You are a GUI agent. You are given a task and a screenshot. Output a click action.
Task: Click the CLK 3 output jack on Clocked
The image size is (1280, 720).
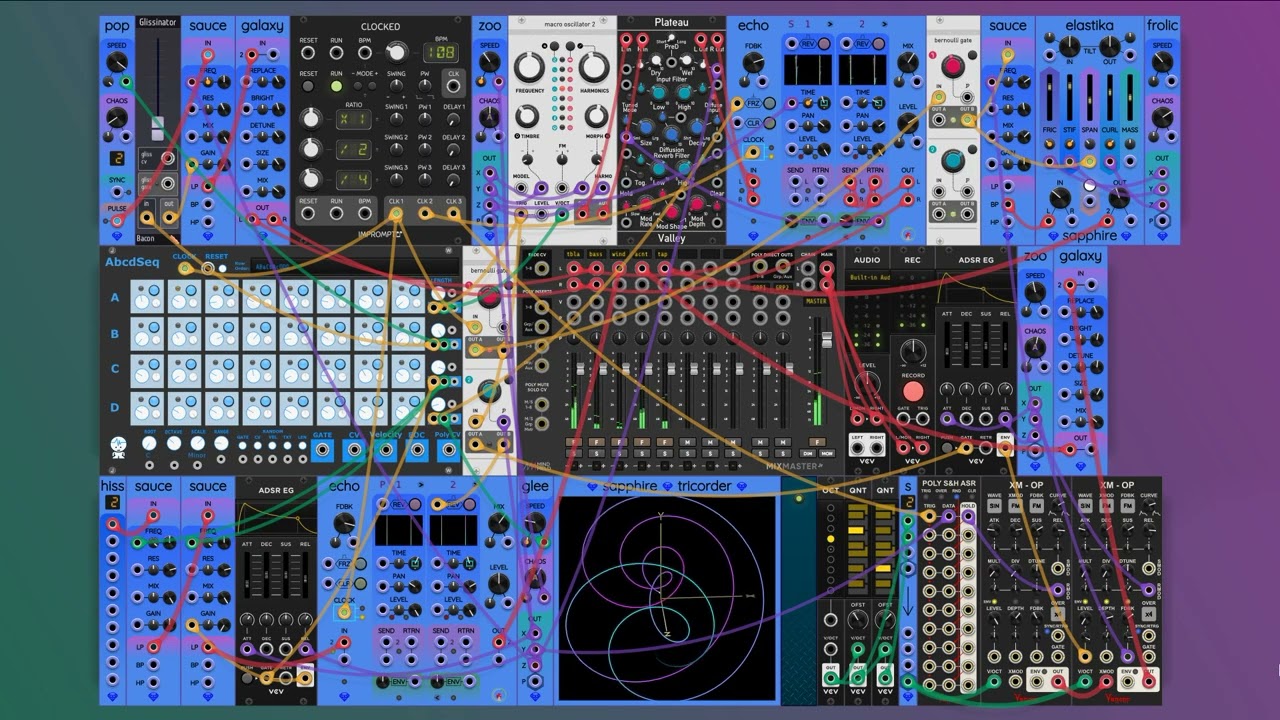454,212
